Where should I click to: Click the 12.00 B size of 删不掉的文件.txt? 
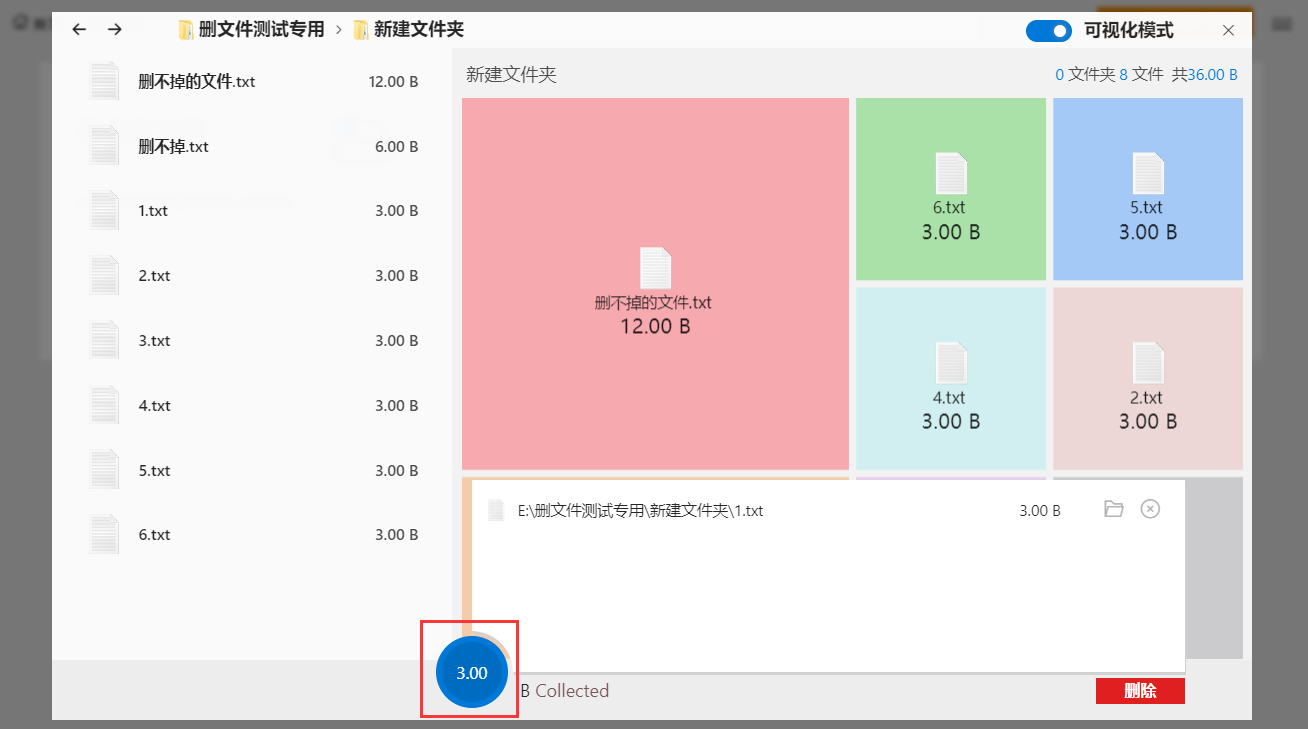(x=393, y=82)
